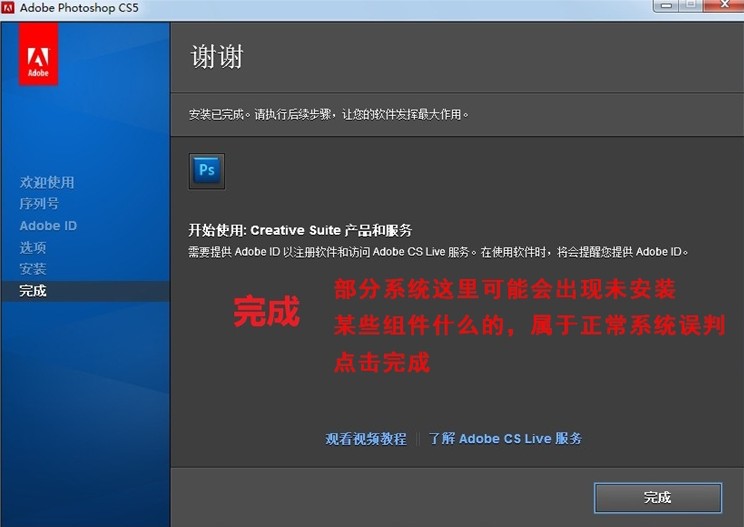Select the 欢迎使用 step in the sidebar
This screenshot has width=744, height=527.
pyautogui.click(x=47, y=182)
